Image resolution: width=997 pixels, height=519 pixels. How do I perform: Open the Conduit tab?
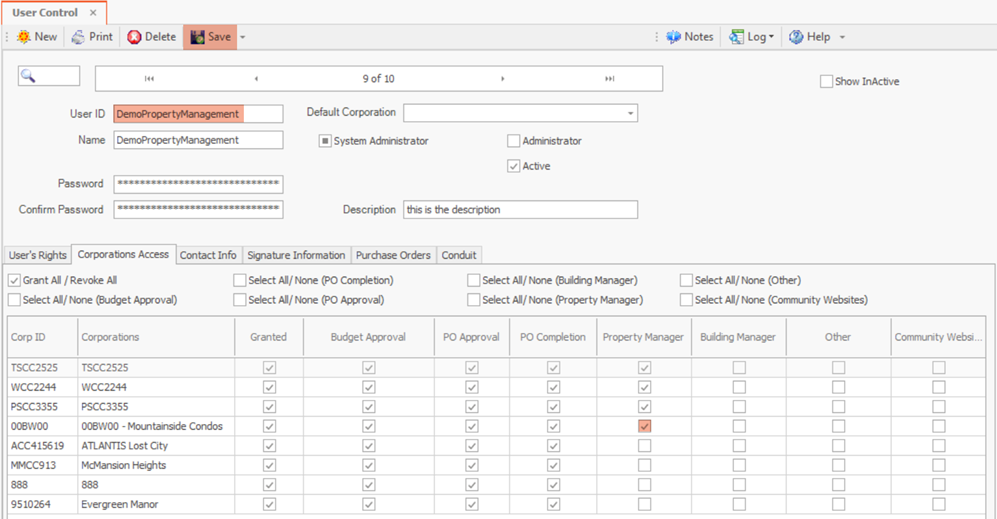pyautogui.click(x=459, y=255)
